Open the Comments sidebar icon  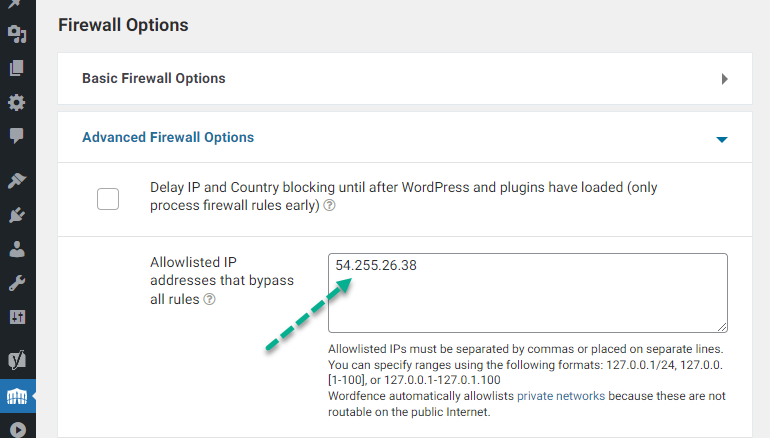[17, 136]
